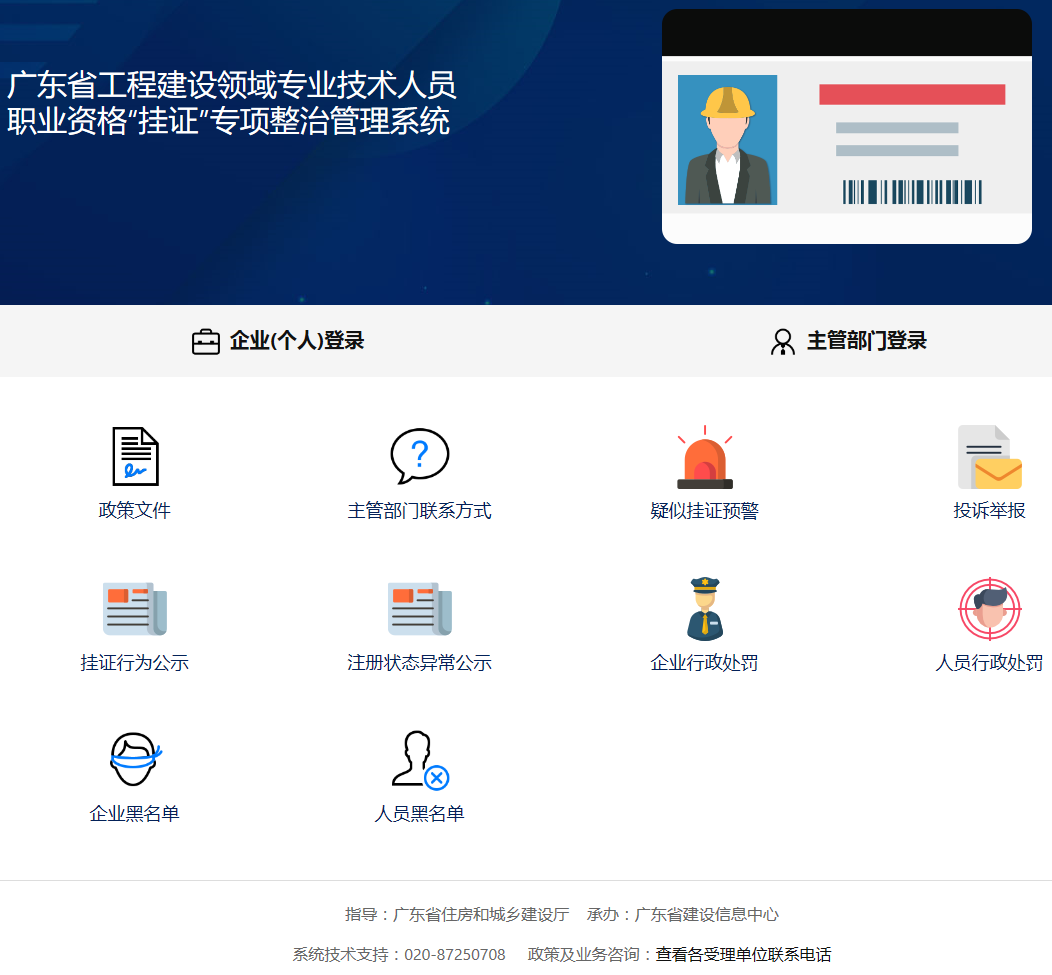Viewport: 1052px width, 975px height.
Task: Click the 企业黑名单 blindfolded face icon
Action: point(134,759)
